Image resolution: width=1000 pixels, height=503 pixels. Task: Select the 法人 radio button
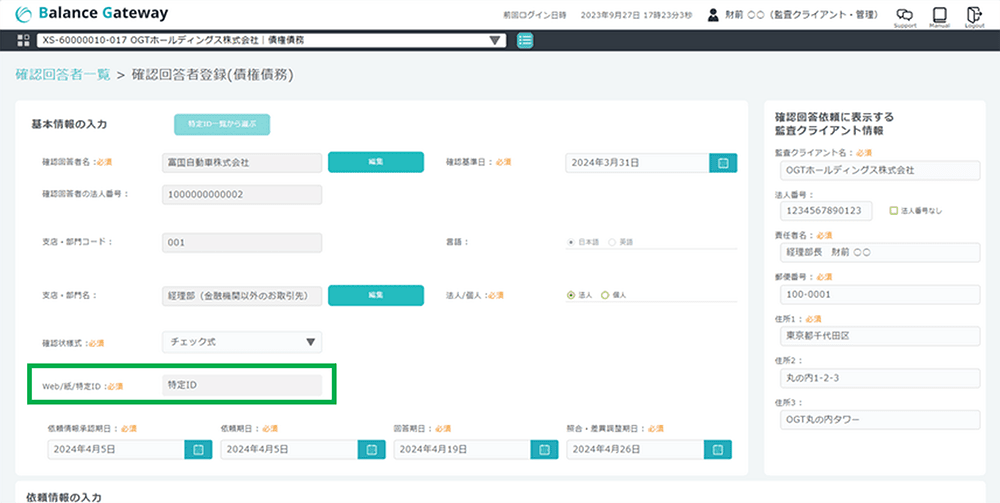point(571,296)
